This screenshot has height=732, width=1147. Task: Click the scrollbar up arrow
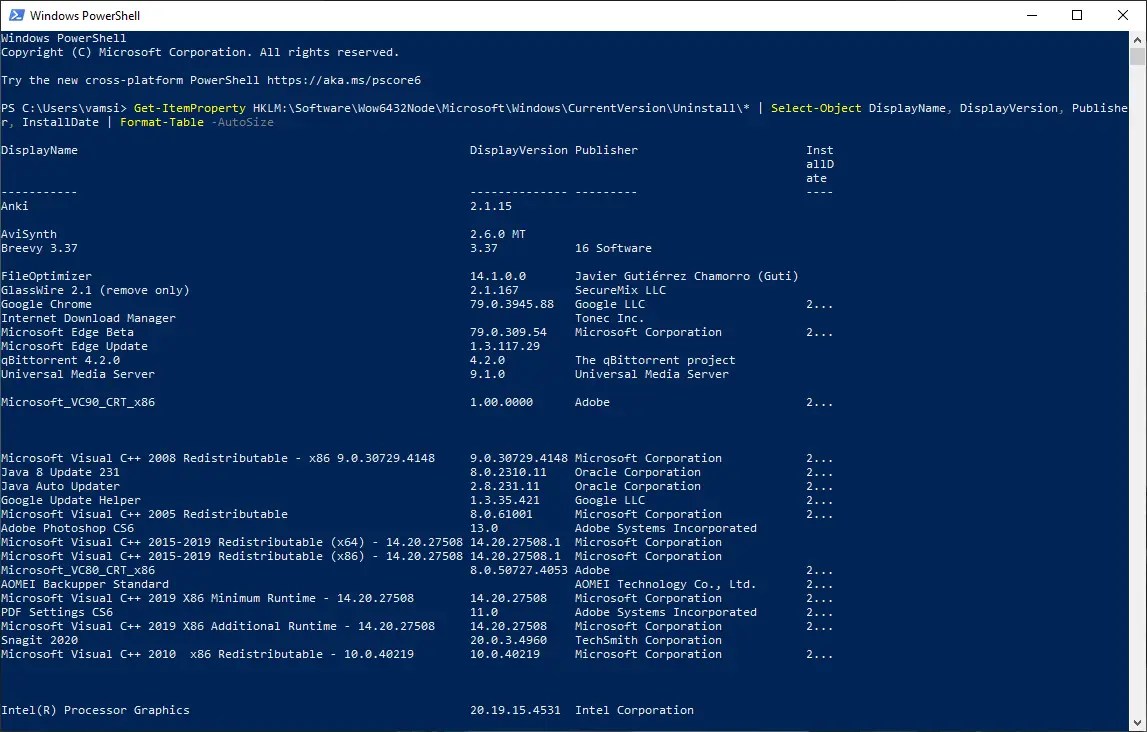1137,39
